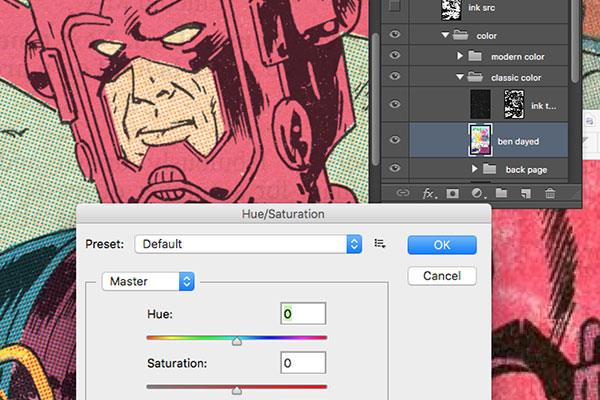Click the 'ink t...' layer name
This screenshot has width=600, height=400.
pos(543,106)
